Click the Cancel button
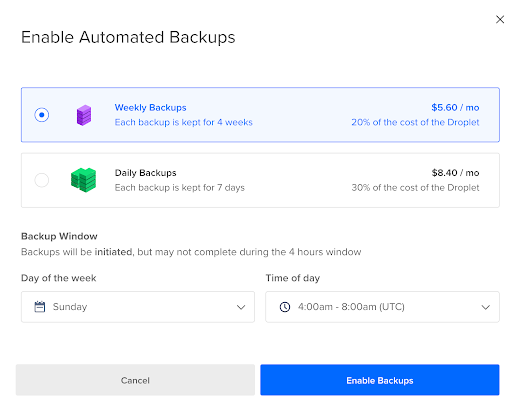 135,380
